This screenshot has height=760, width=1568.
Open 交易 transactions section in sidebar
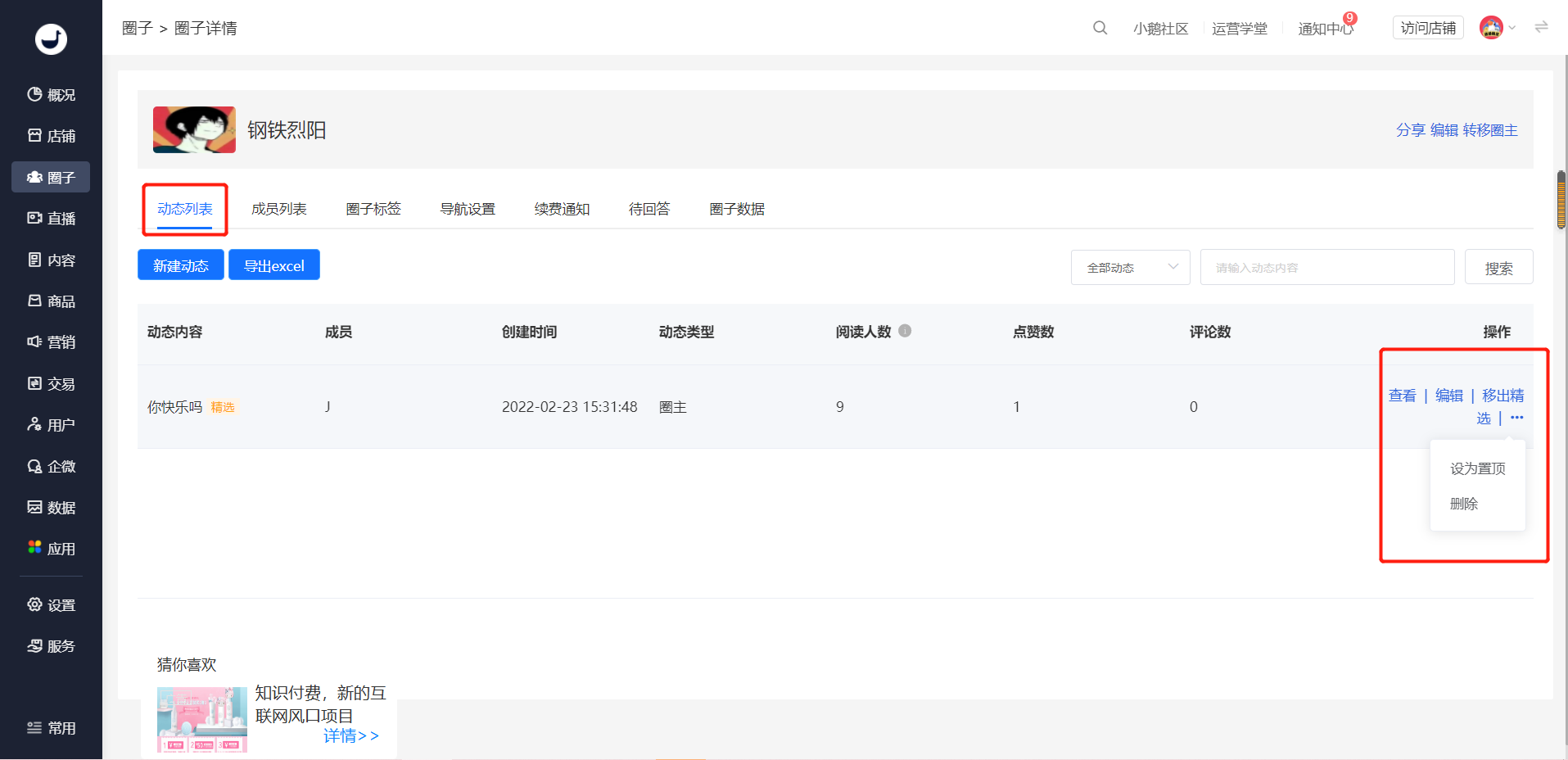pyautogui.click(x=51, y=383)
